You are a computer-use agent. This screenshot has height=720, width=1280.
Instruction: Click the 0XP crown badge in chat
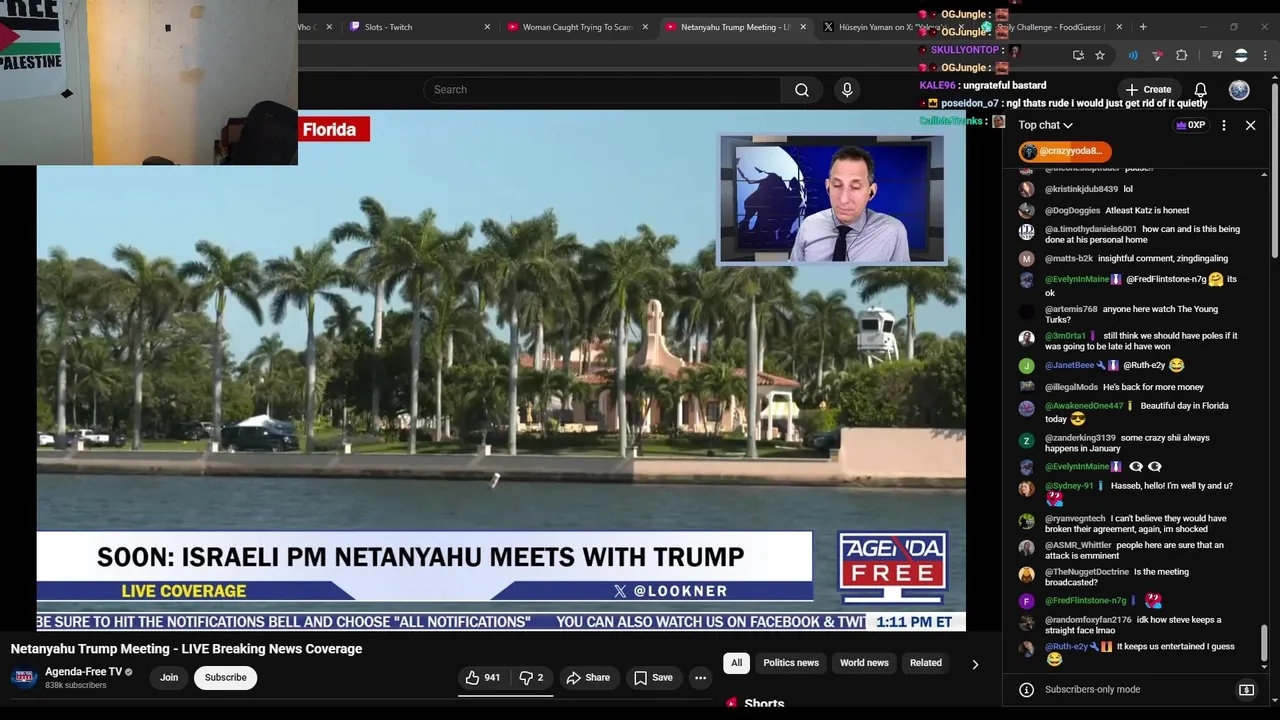click(1190, 125)
